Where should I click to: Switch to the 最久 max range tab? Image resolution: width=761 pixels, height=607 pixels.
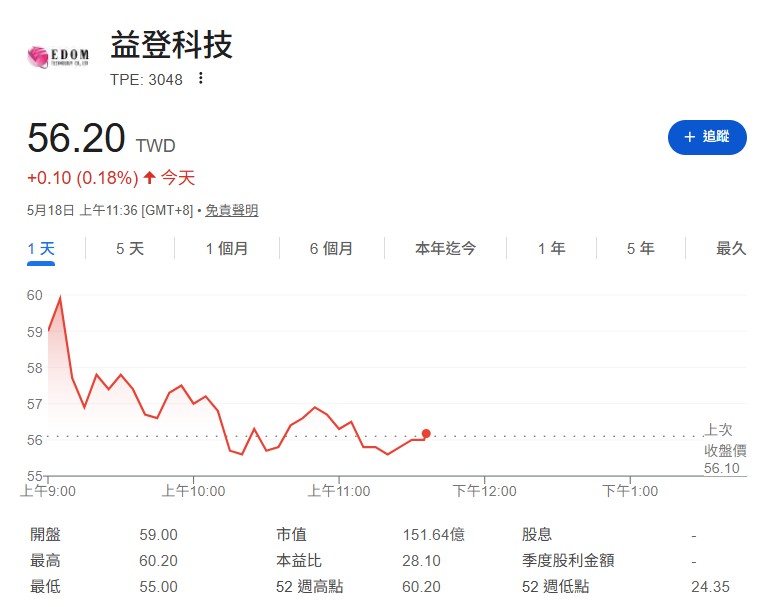tap(731, 248)
